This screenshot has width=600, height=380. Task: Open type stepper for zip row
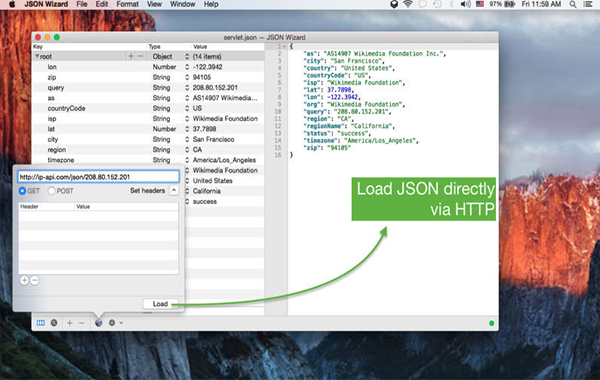[x=187, y=77]
